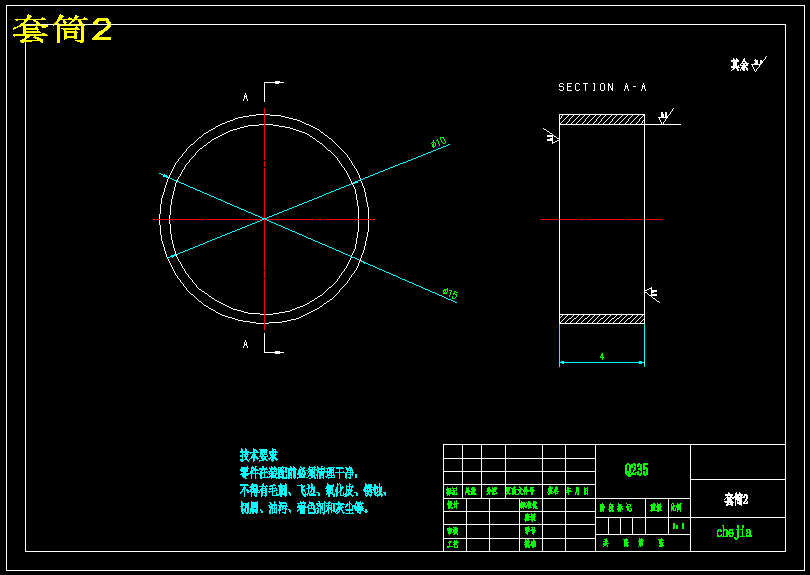Click the lower section marker letter A
The height and width of the screenshot is (575, 810).
pyautogui.click(x=245, y=344)
